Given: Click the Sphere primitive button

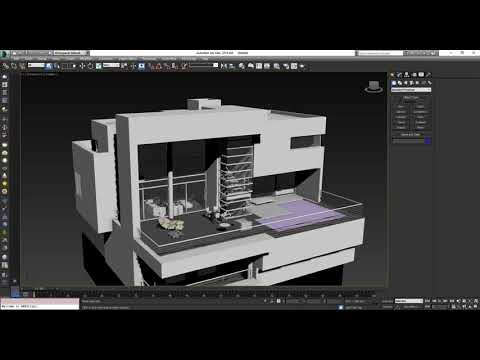Looking at the screenshot, I should (401, 112).
